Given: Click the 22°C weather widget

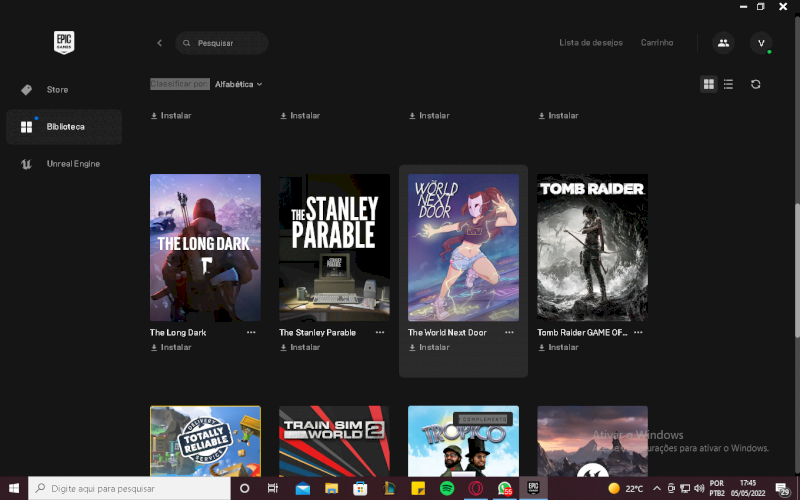Looking at the screenshot, I should point(626,488).
